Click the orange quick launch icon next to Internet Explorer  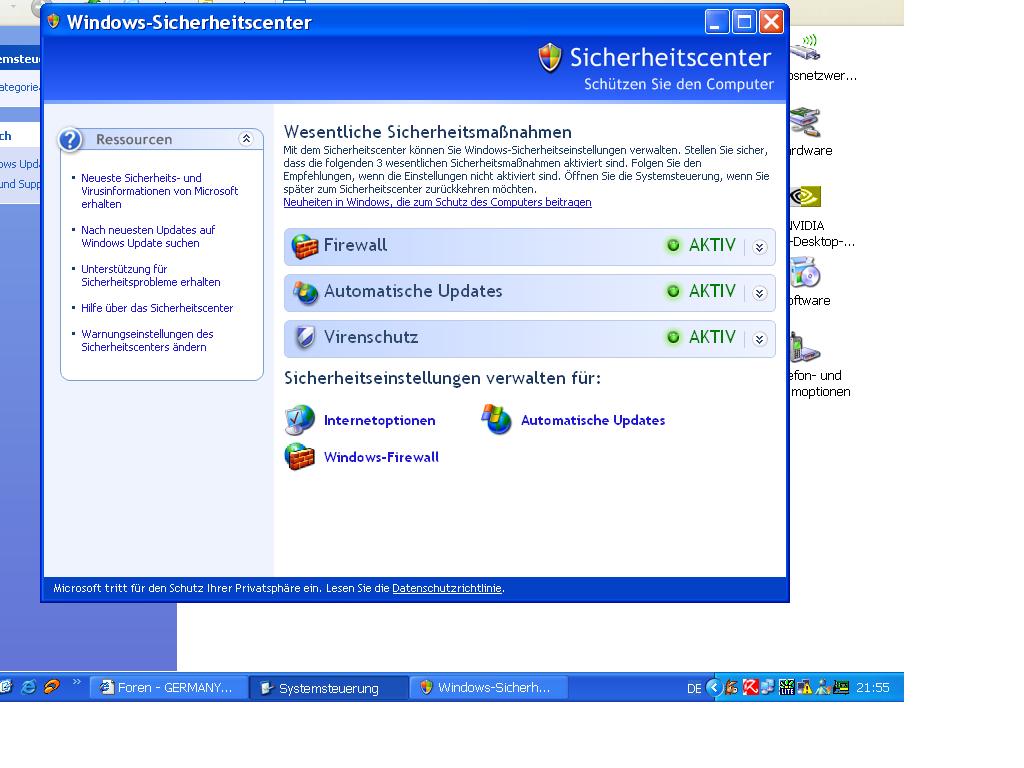(x=52, y=686)
